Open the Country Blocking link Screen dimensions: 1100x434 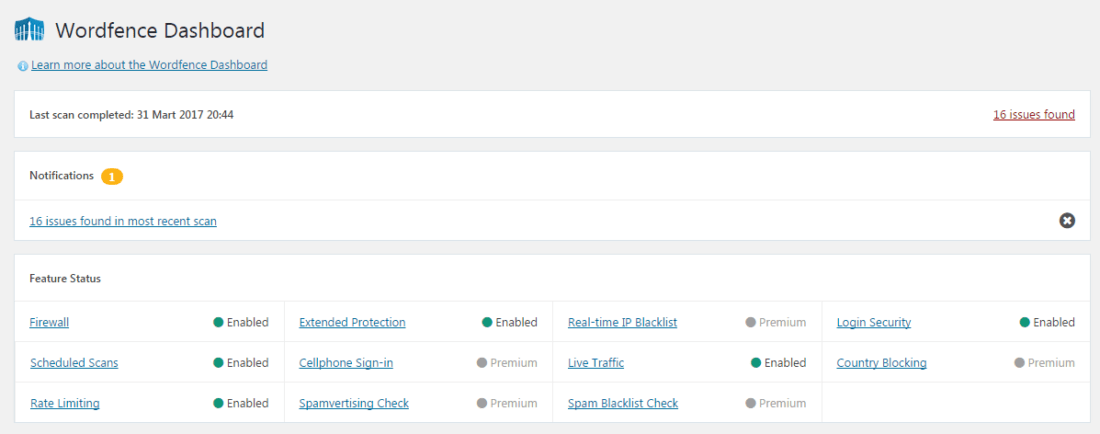882,363
